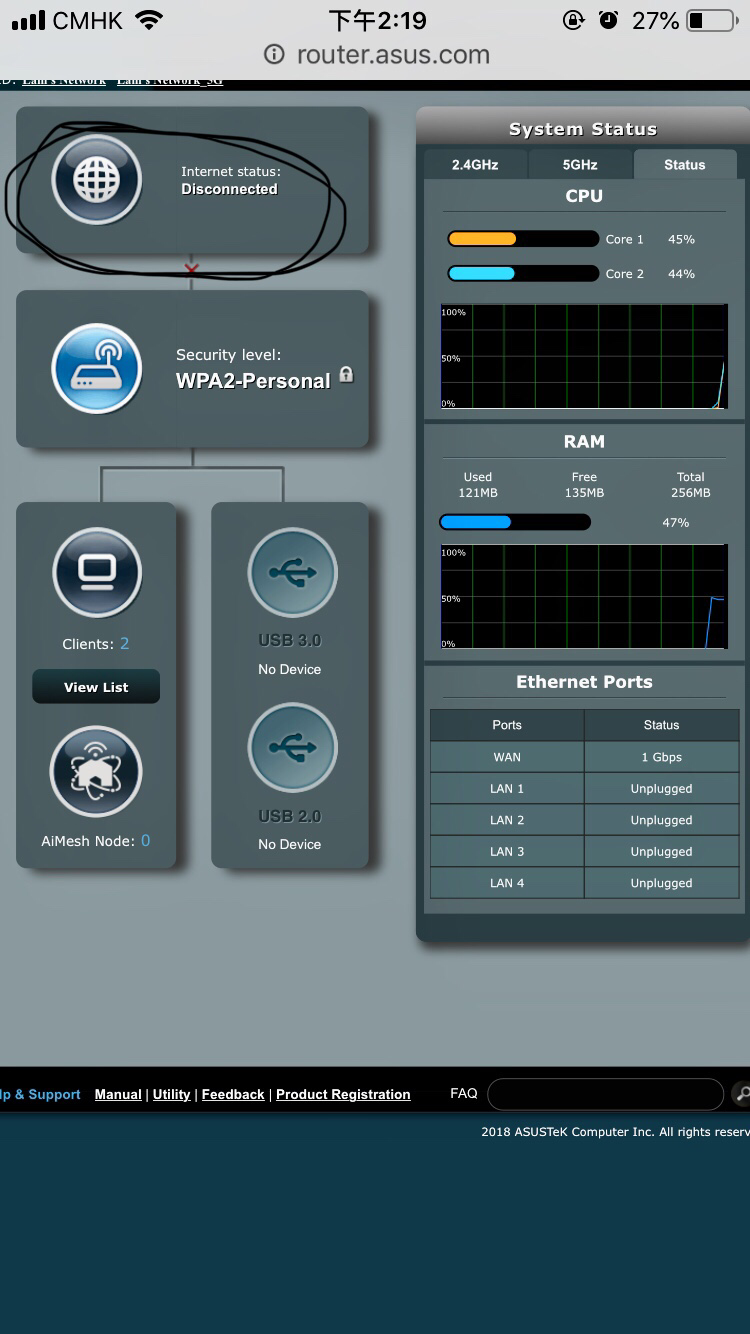Select the LAN 1 row
Screen dimensions: 750x1334
pyautogui.click(x=584, y=789)
